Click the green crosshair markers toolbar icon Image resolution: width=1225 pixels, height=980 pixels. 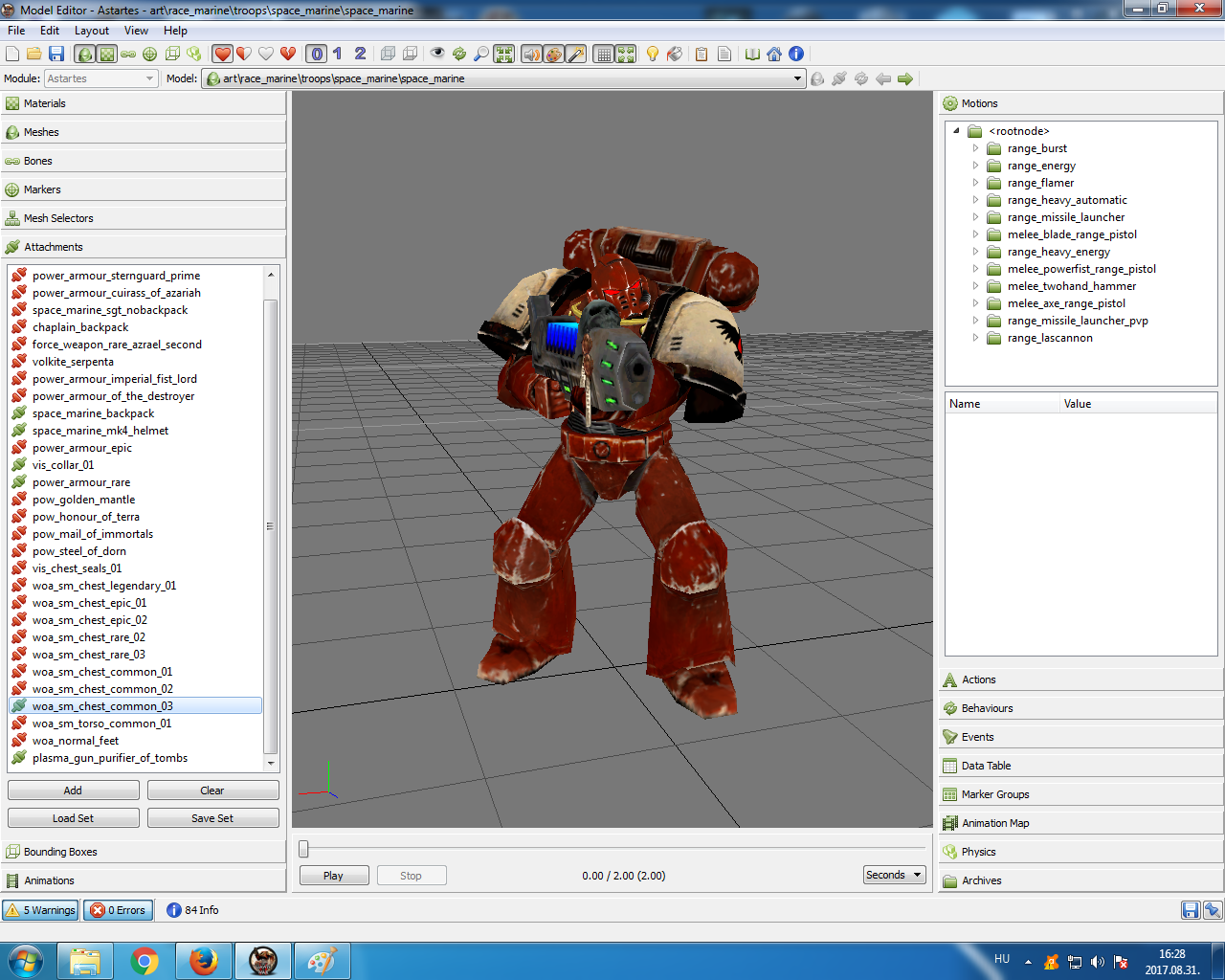(x=150, y=55)
